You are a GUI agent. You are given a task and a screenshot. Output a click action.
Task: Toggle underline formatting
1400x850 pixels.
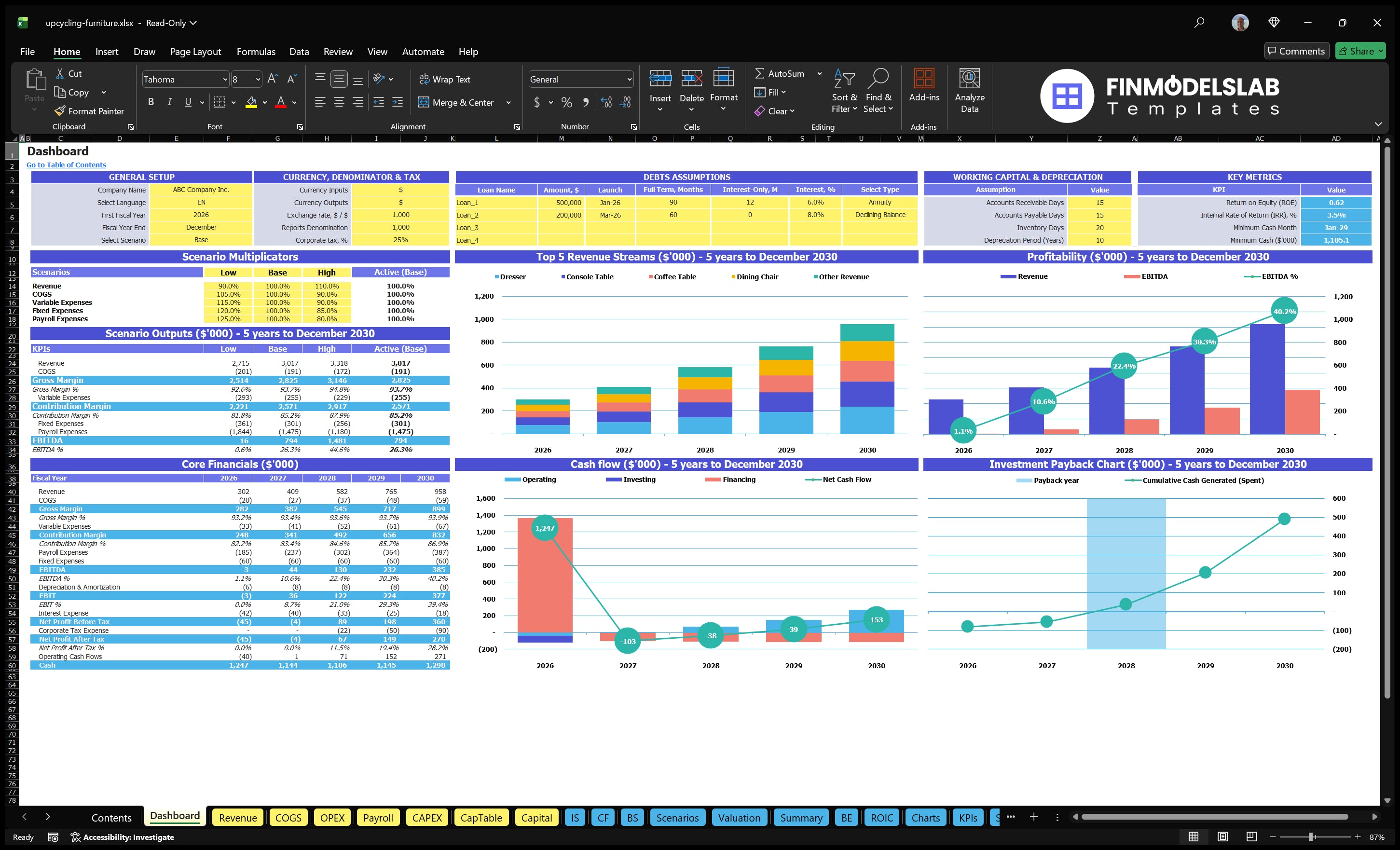[x=188, y=102]
